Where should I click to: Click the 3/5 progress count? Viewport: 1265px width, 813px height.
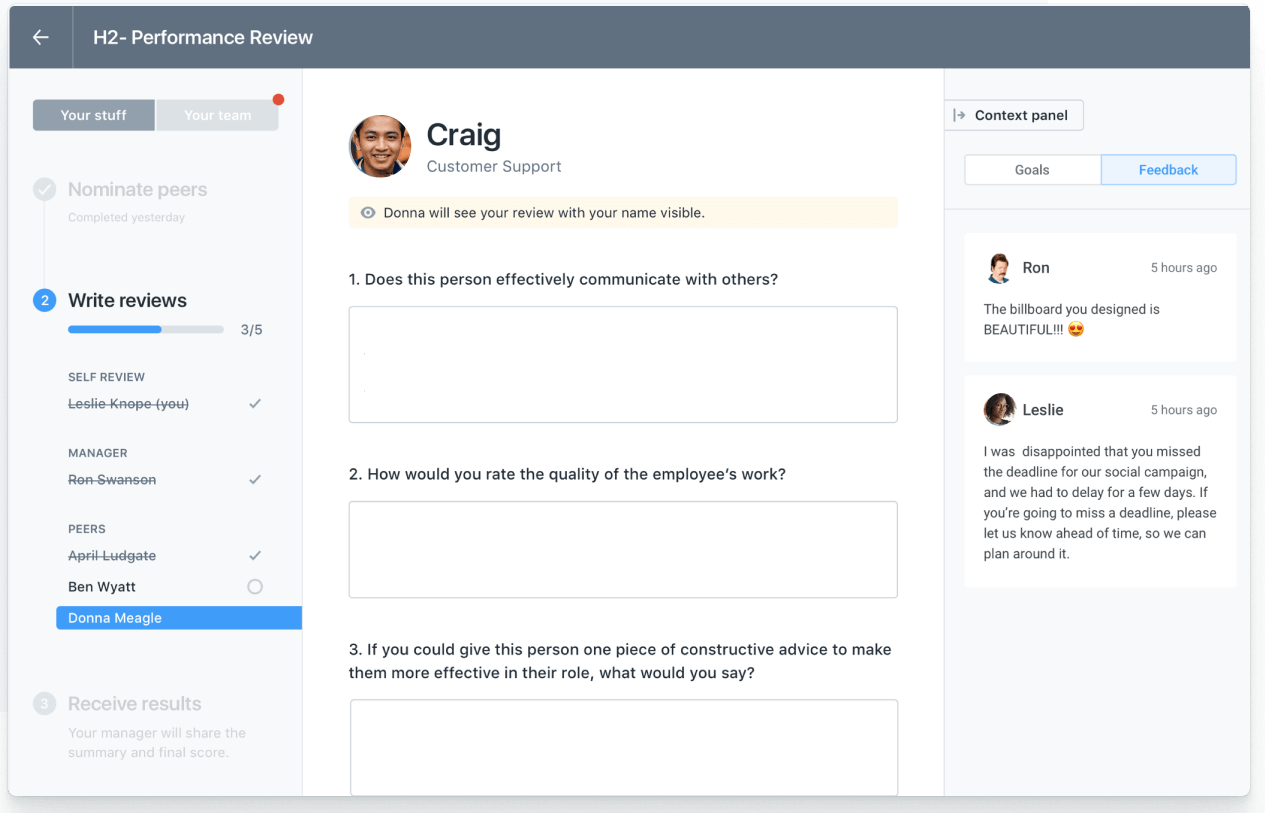252,329
